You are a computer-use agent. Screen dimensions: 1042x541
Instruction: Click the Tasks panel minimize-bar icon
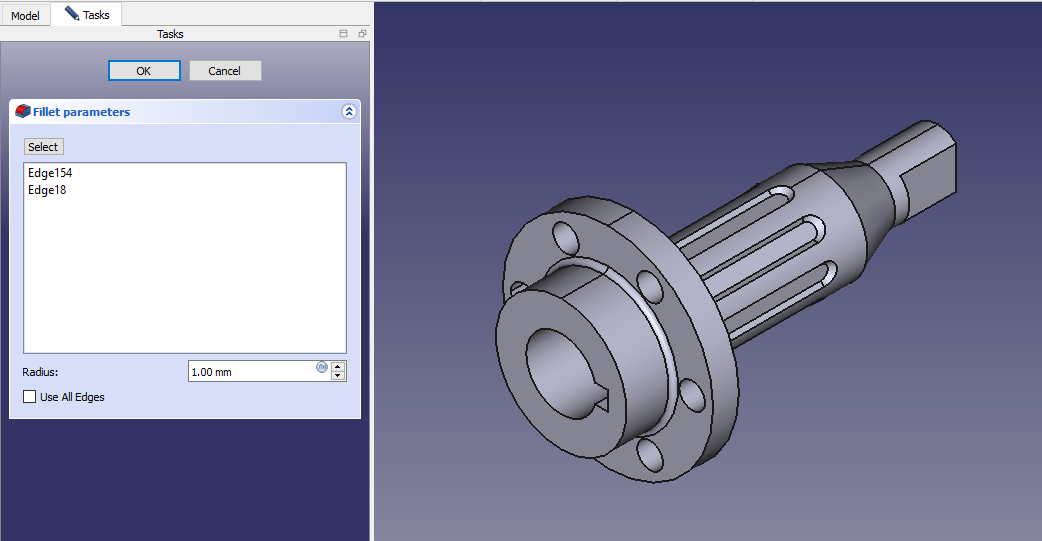tap(344, 34)
